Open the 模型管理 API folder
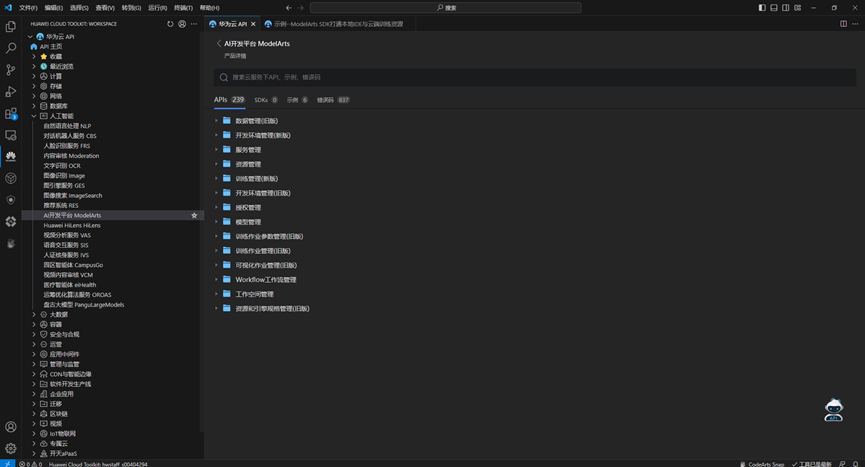Viewport: 865px width, 467px height. [248, 222]
